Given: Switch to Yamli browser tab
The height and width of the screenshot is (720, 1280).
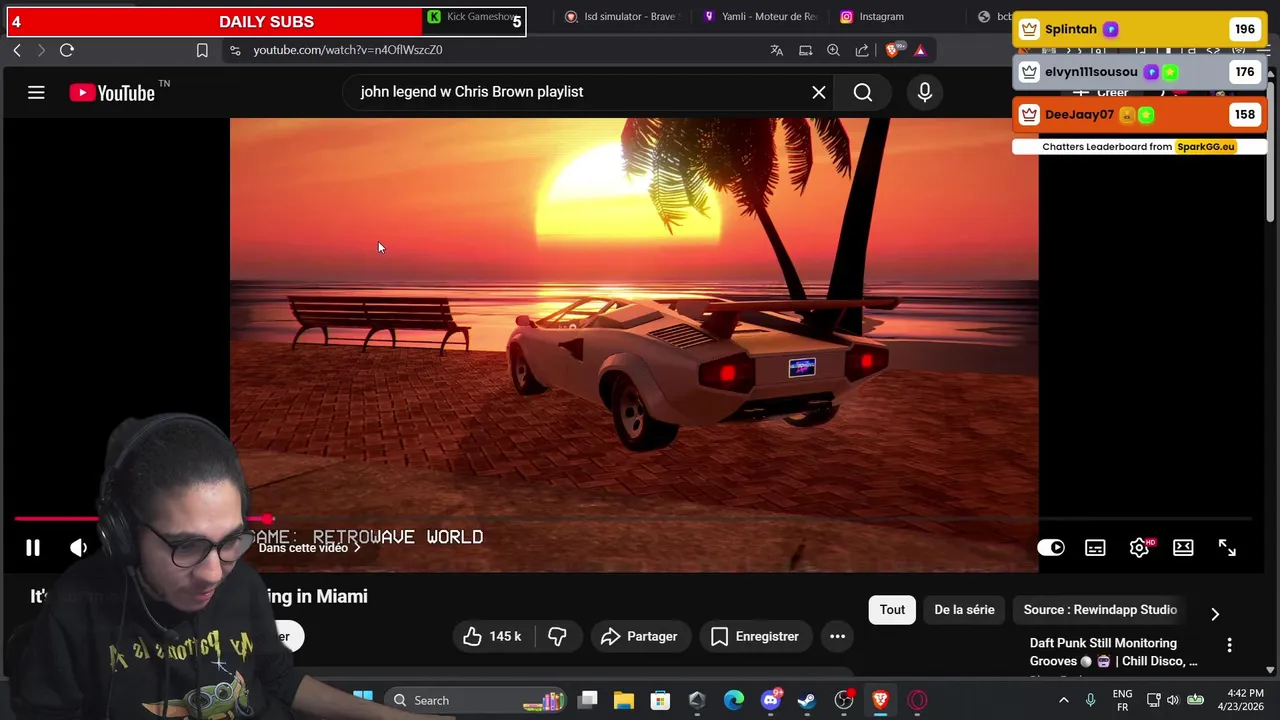Looking at the screenshot, I should (760, 17).
